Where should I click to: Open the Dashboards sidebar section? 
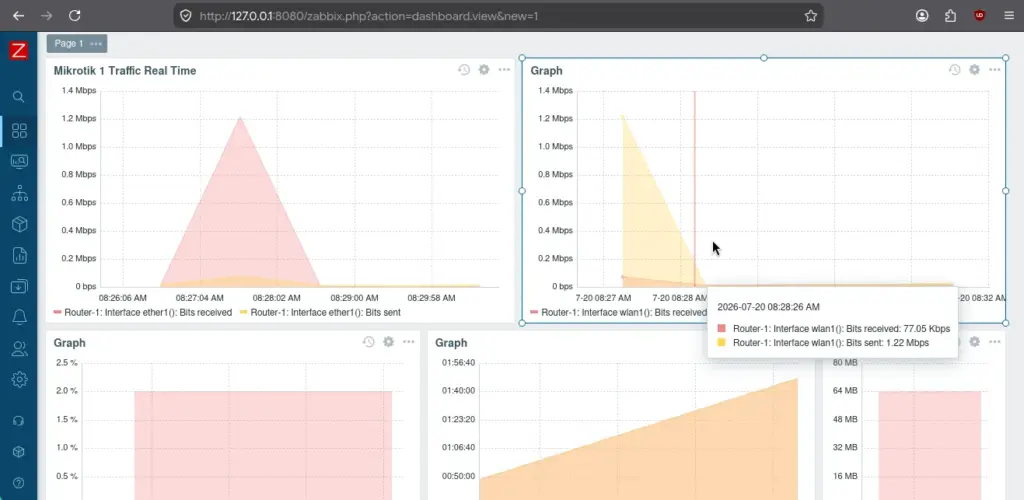click(x=19, y=131)
